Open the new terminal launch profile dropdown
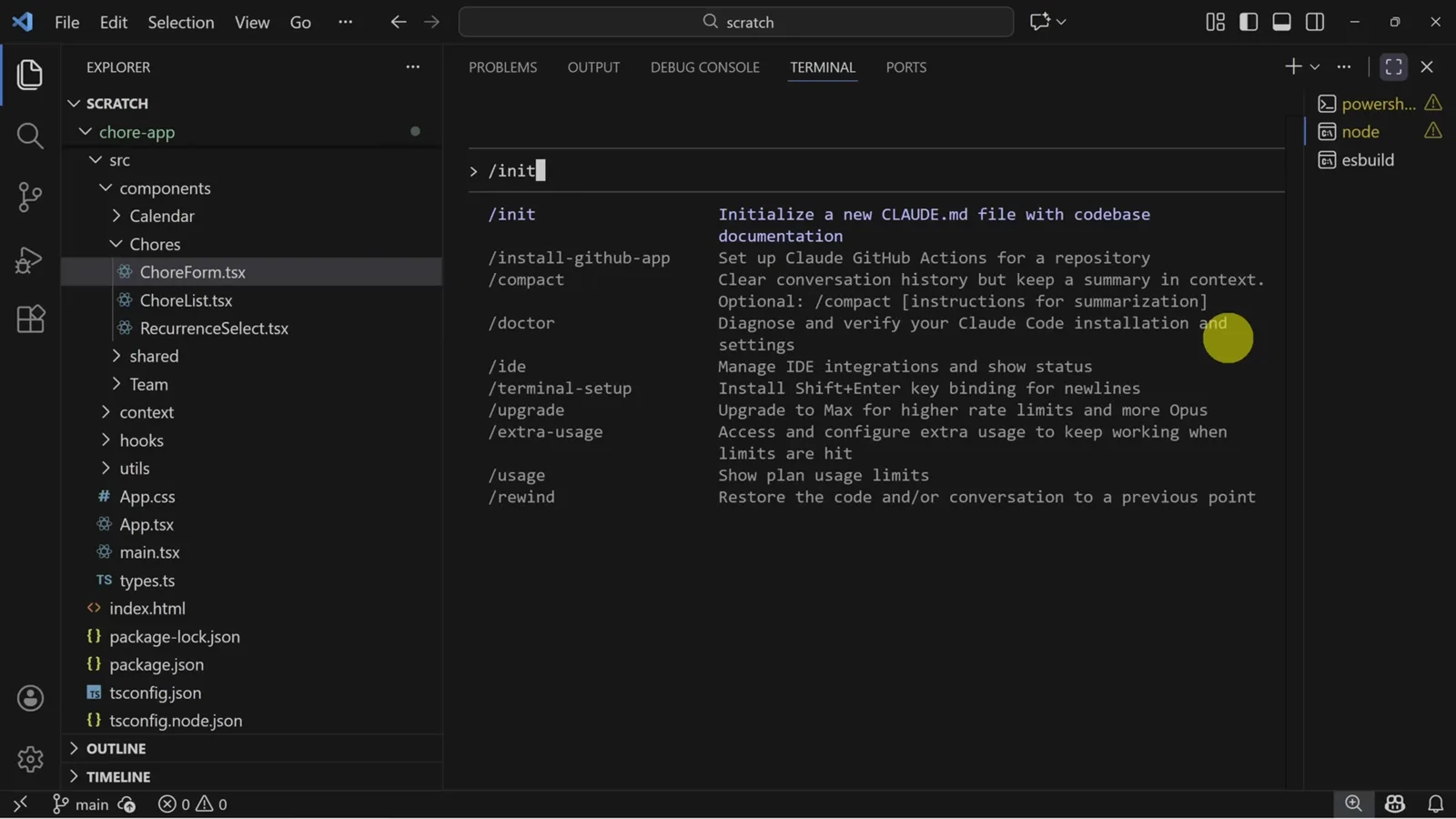Image resolution: width=1456 pixels, height=819 pixels. coord(1315,66)
